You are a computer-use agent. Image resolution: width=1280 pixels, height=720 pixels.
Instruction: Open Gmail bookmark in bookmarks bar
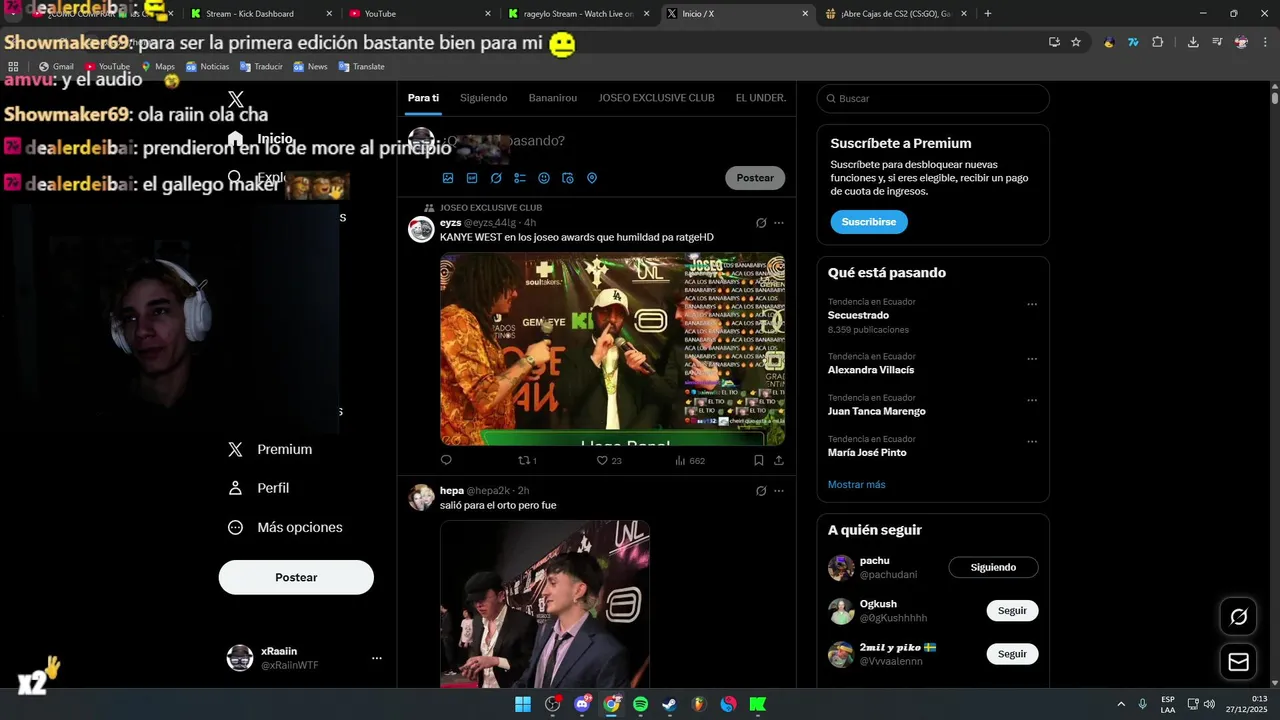(x=56, y=66)
